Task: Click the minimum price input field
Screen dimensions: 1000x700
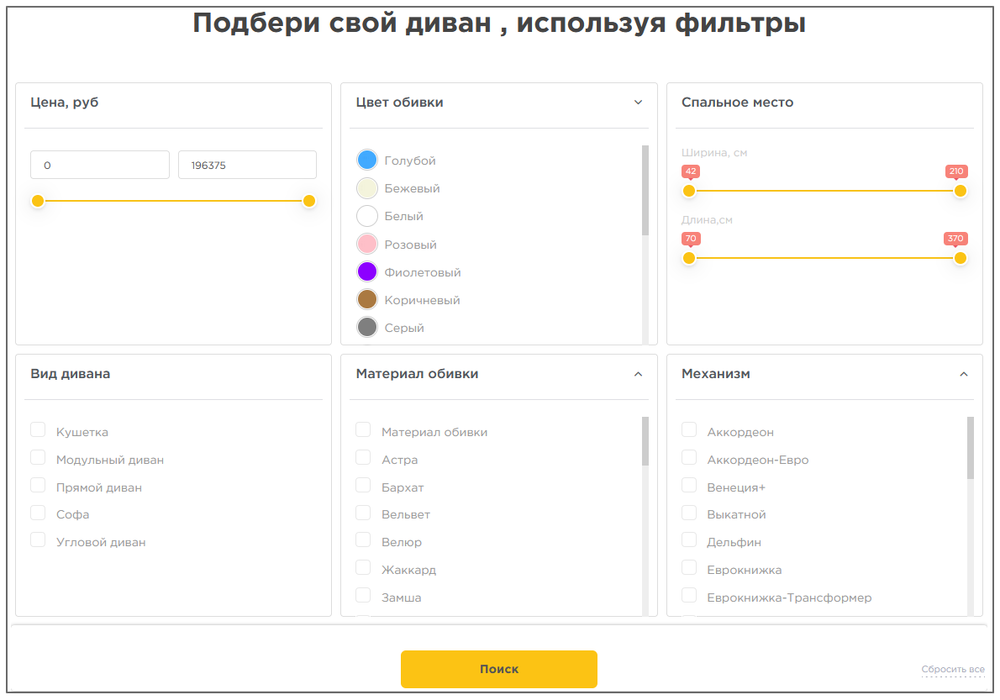Action: [99, 164]
